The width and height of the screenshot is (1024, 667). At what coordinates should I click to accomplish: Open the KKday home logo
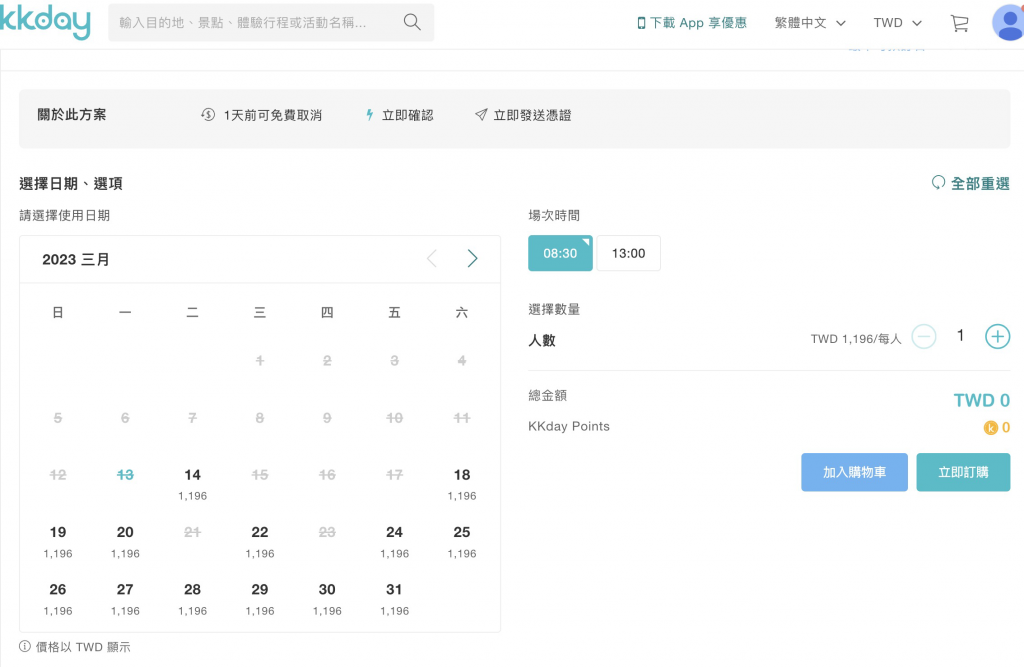pos(44,22)
